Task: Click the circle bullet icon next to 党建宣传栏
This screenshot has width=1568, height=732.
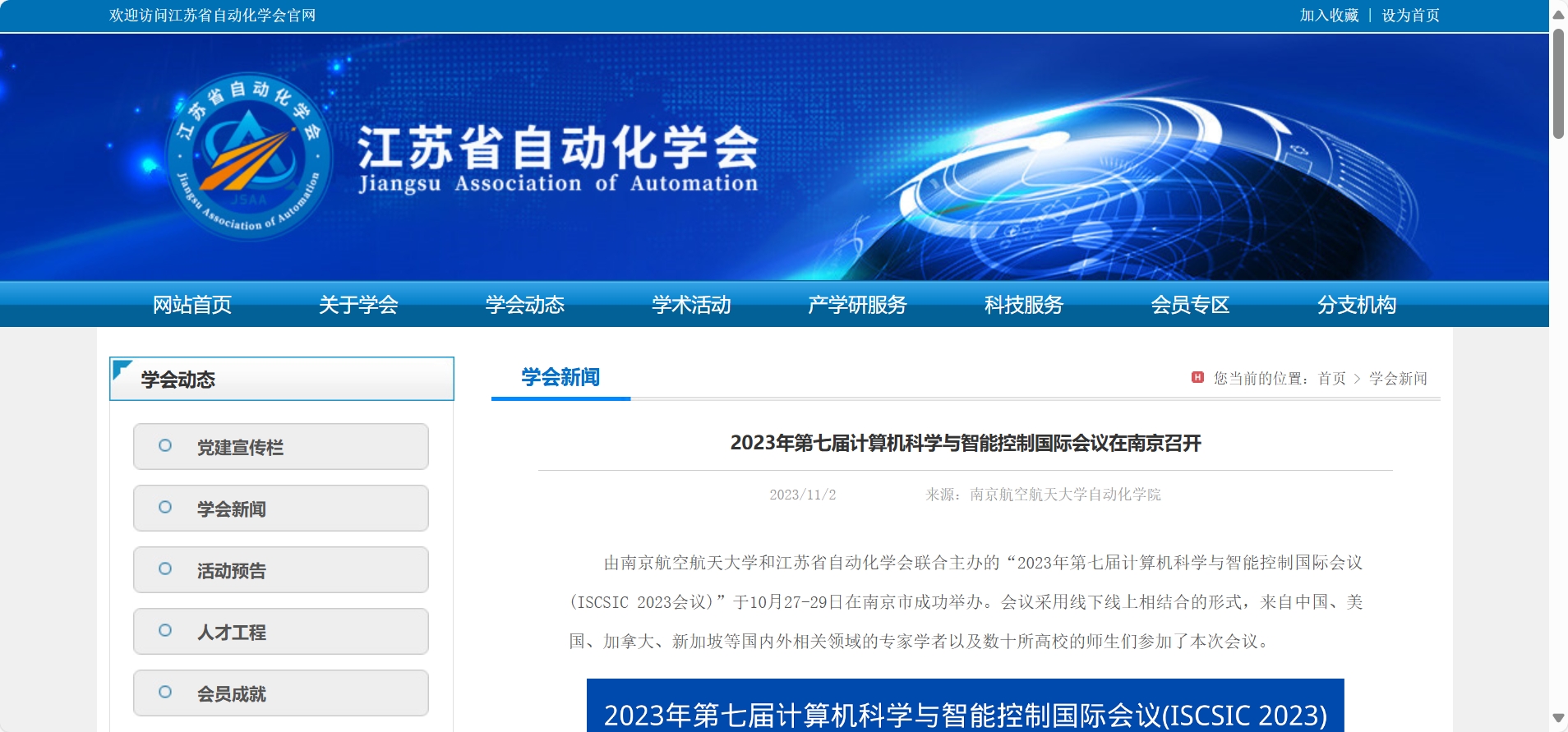Action: click(x=165, y=445)
